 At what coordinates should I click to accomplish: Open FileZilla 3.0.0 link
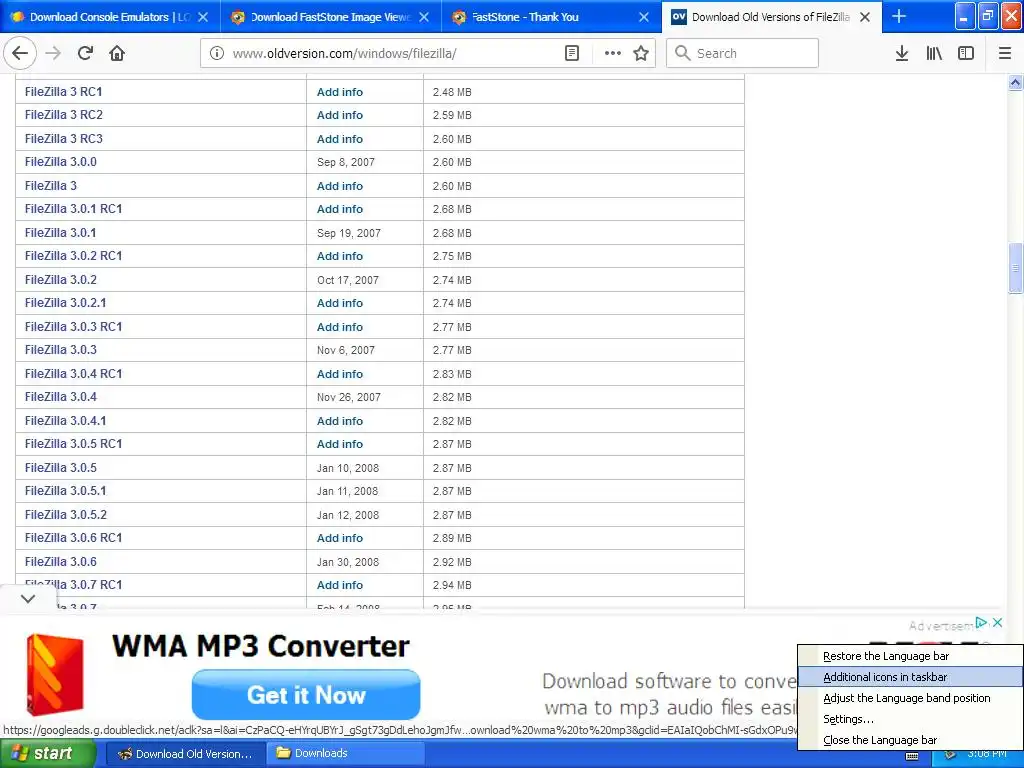point(61,162)
